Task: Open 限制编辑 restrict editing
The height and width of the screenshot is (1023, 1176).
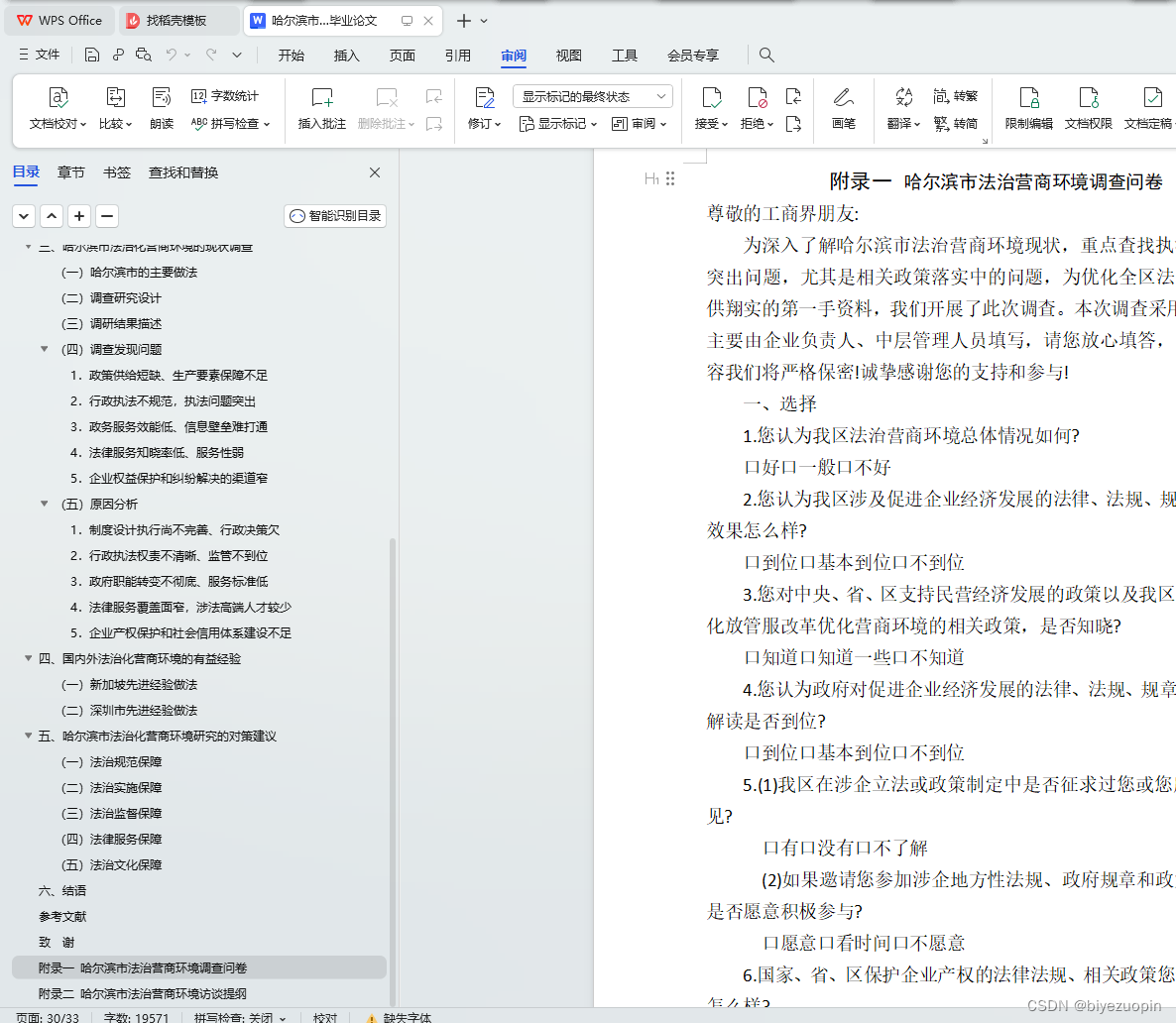Action: click(1029, 108)
